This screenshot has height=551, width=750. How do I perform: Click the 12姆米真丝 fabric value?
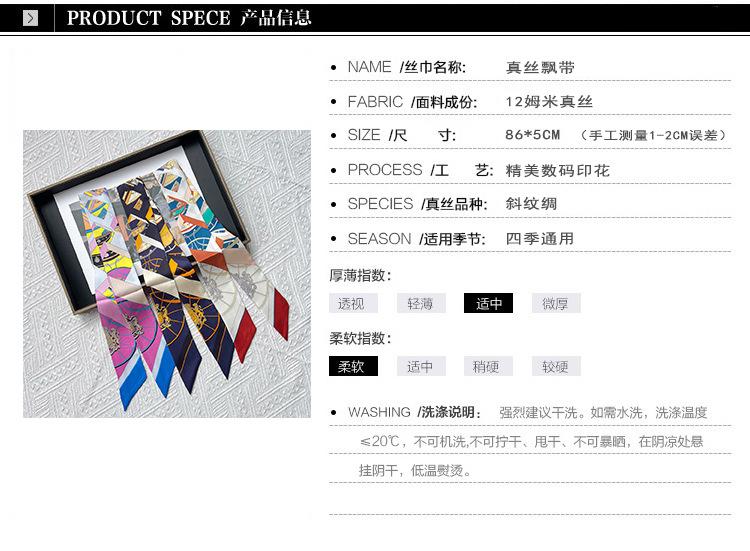[x=549, y=102]
